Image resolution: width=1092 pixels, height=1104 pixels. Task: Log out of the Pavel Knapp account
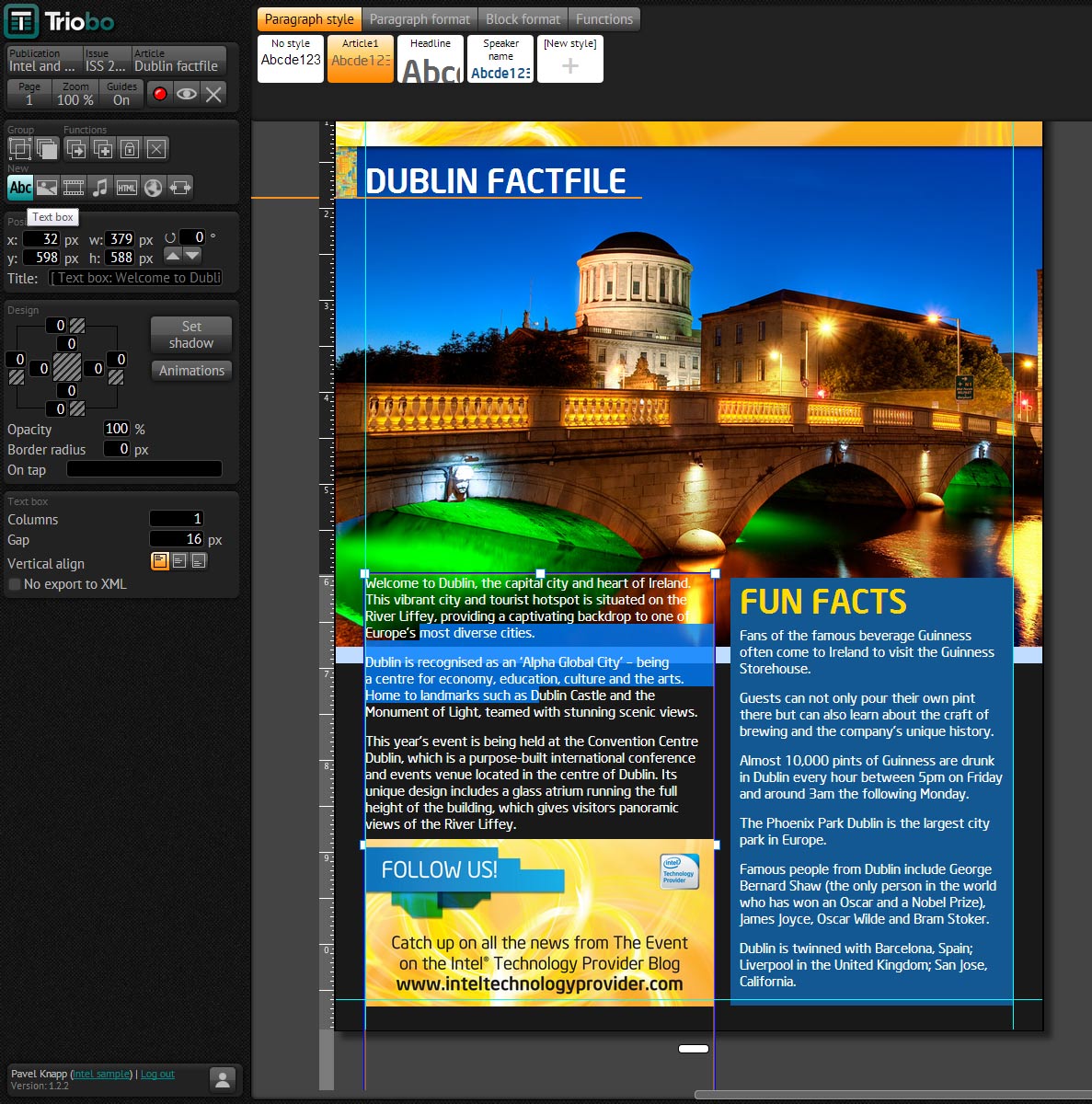(x=157, y=1074)
